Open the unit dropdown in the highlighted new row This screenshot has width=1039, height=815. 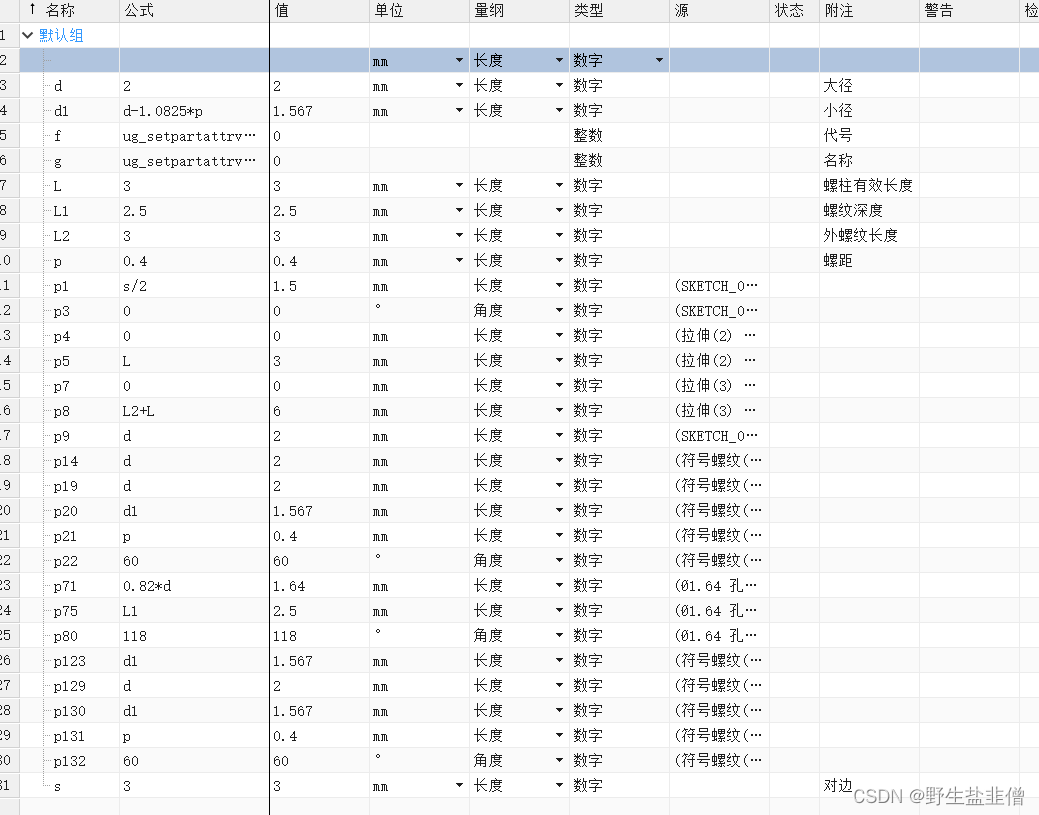point(459,60)
